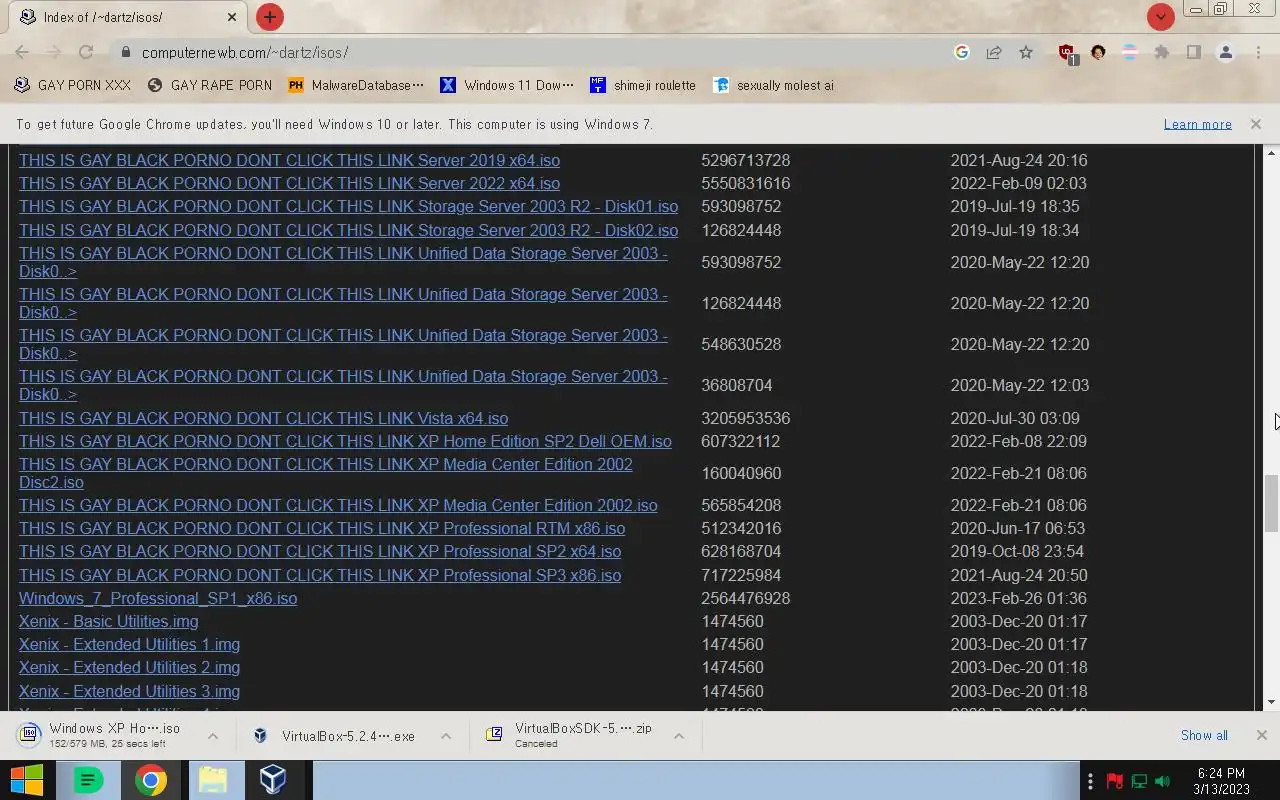This screenshot has width=1280, height=800.
Task: Open the Xenix - Basic Utilities.img link
Action: pos(108,621)
